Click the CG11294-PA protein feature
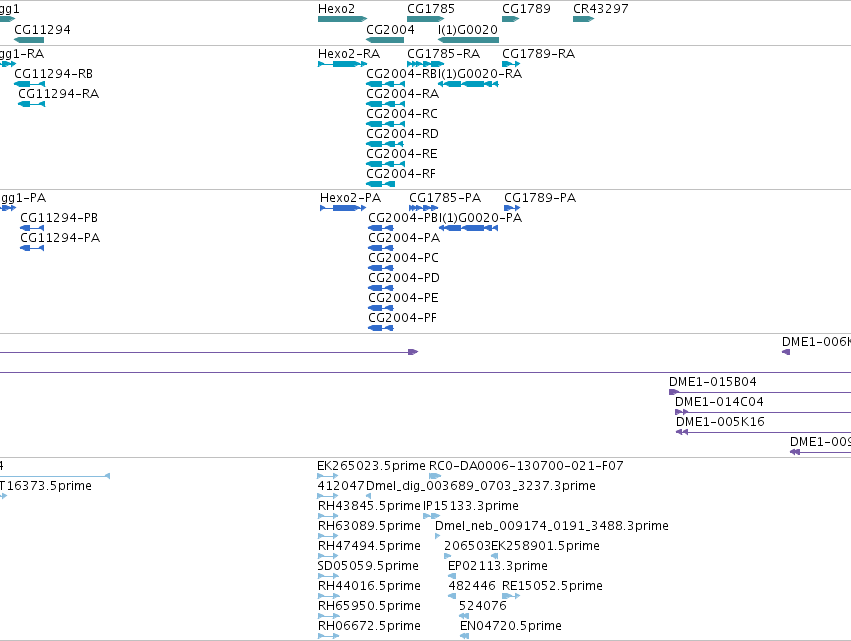Screen dimensions: 851x641 [x=32, y=249]
